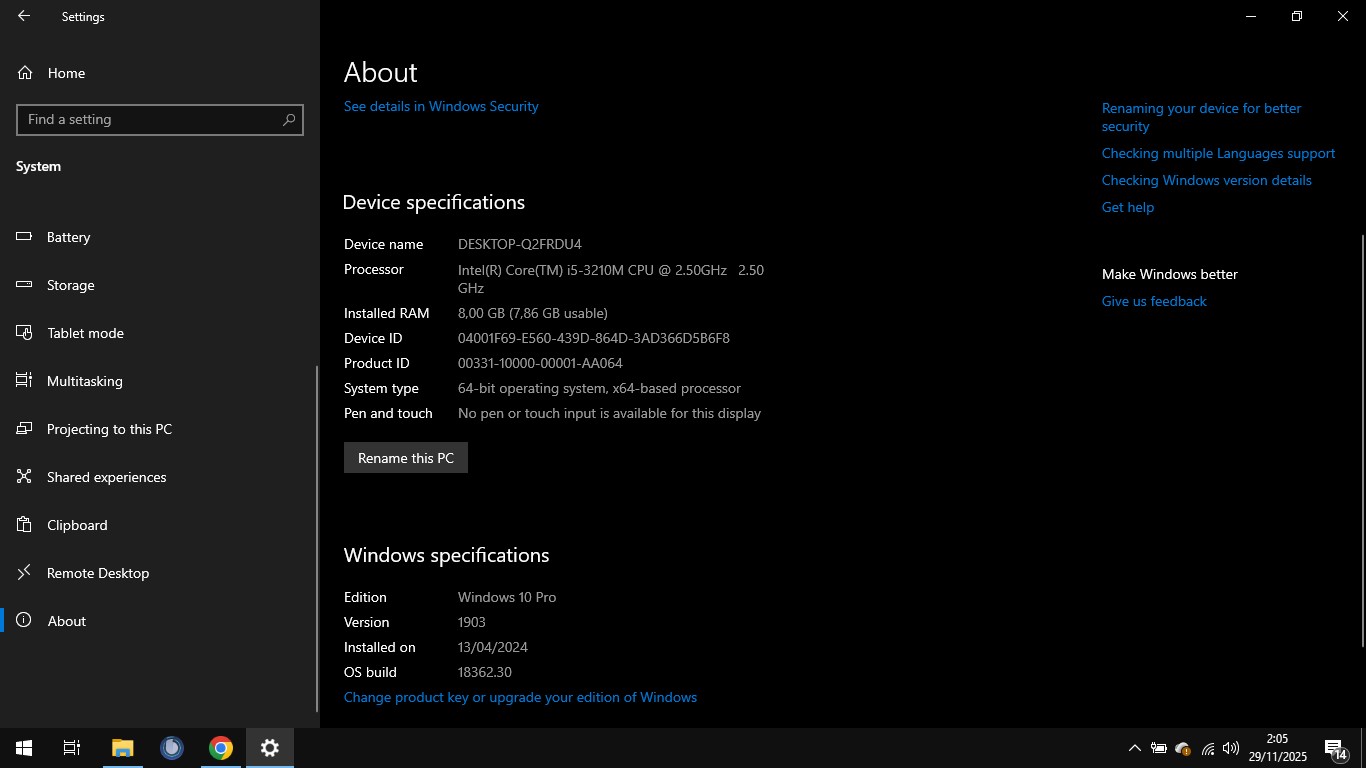This screenshot has width=1366, height=768.
Task: Click the Rename this PC button
Action: (x=406, y=458)
